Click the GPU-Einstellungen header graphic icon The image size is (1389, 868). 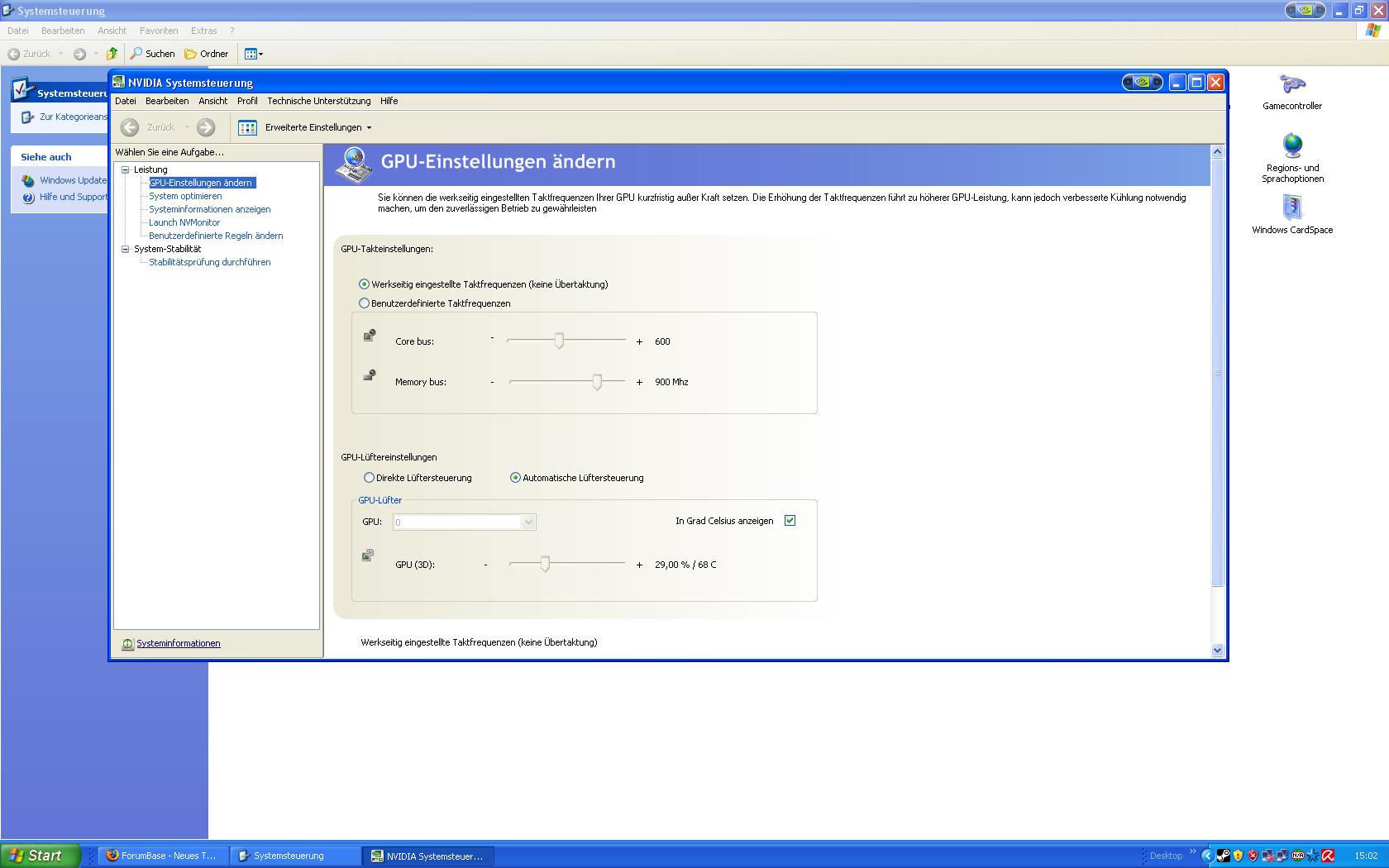coord(354,165)
